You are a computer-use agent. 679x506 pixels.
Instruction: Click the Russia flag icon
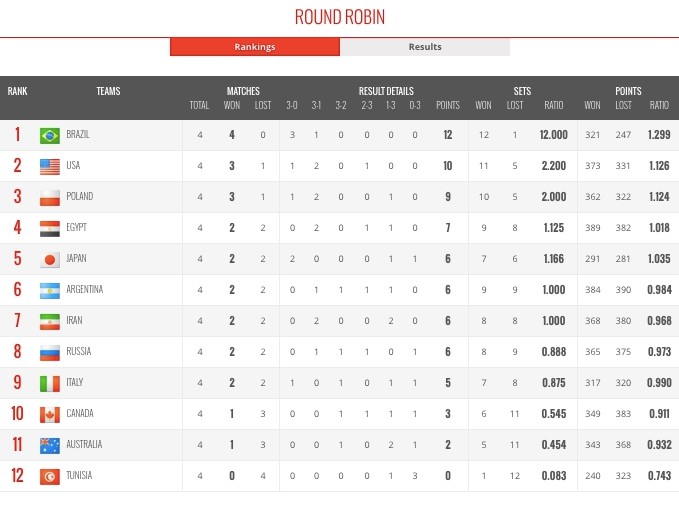click(x=50, y=352)
